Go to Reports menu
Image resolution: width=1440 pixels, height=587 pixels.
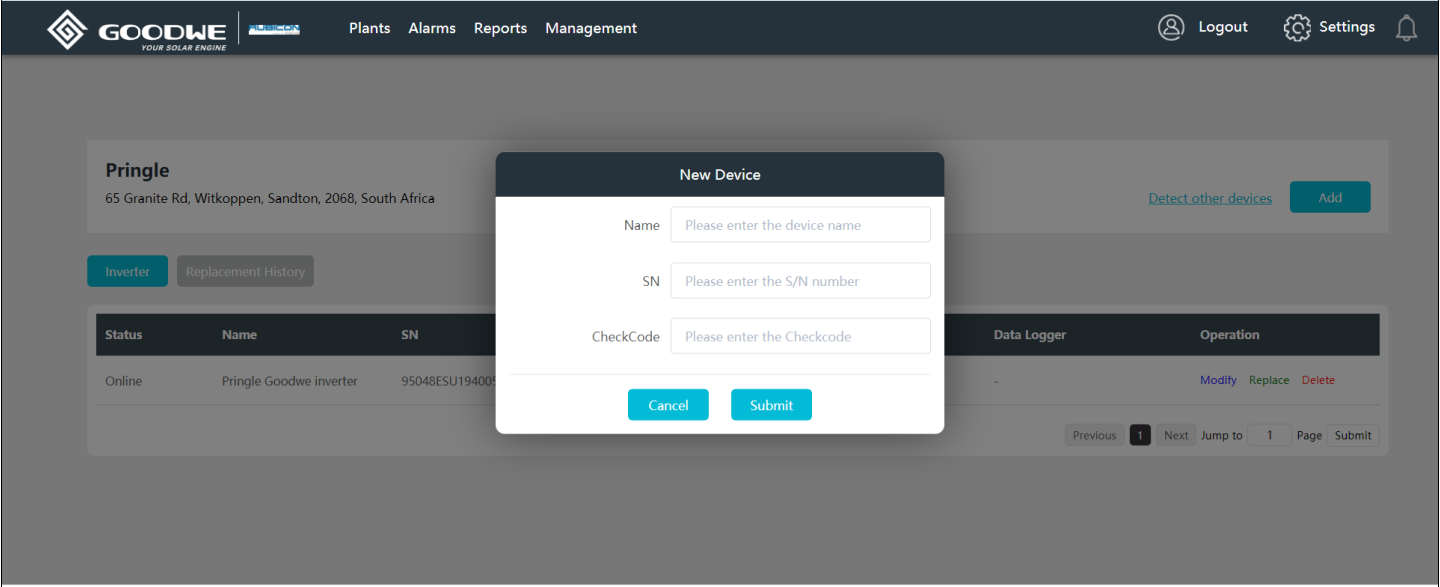pyautogui.click(x=500, y=28)
